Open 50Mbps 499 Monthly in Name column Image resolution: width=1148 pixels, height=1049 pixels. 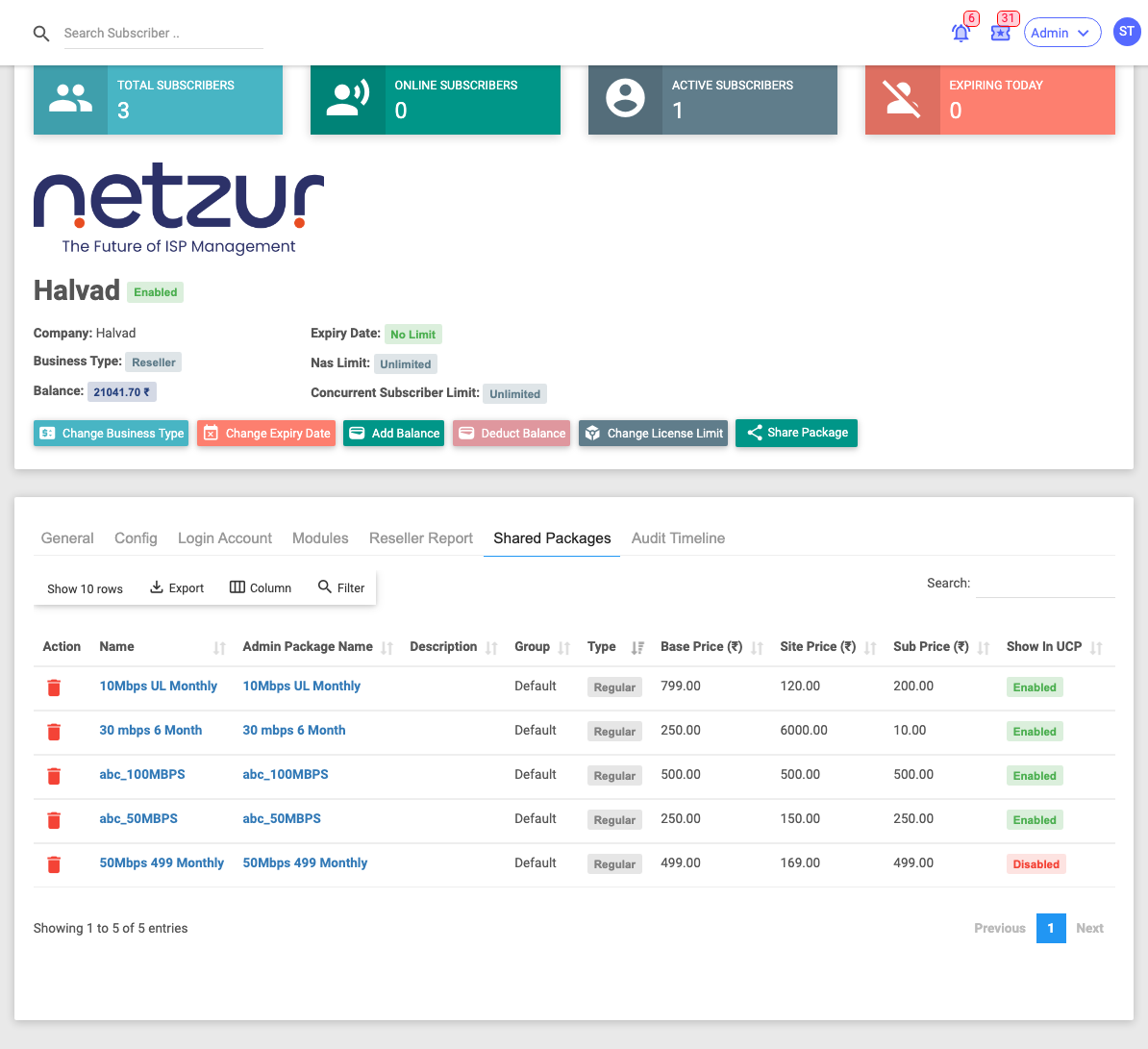162,863
